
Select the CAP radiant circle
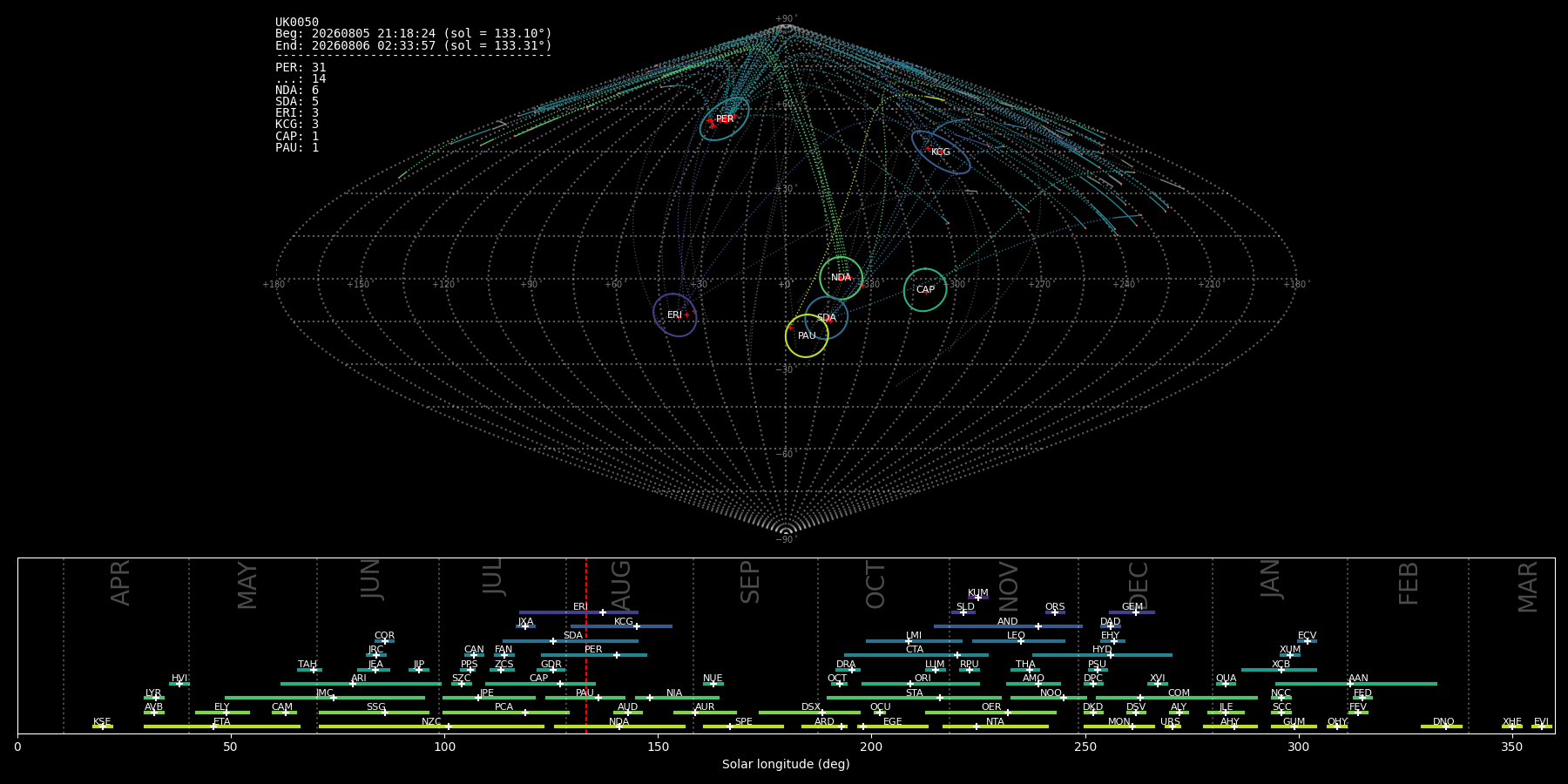tap(925, 290)
